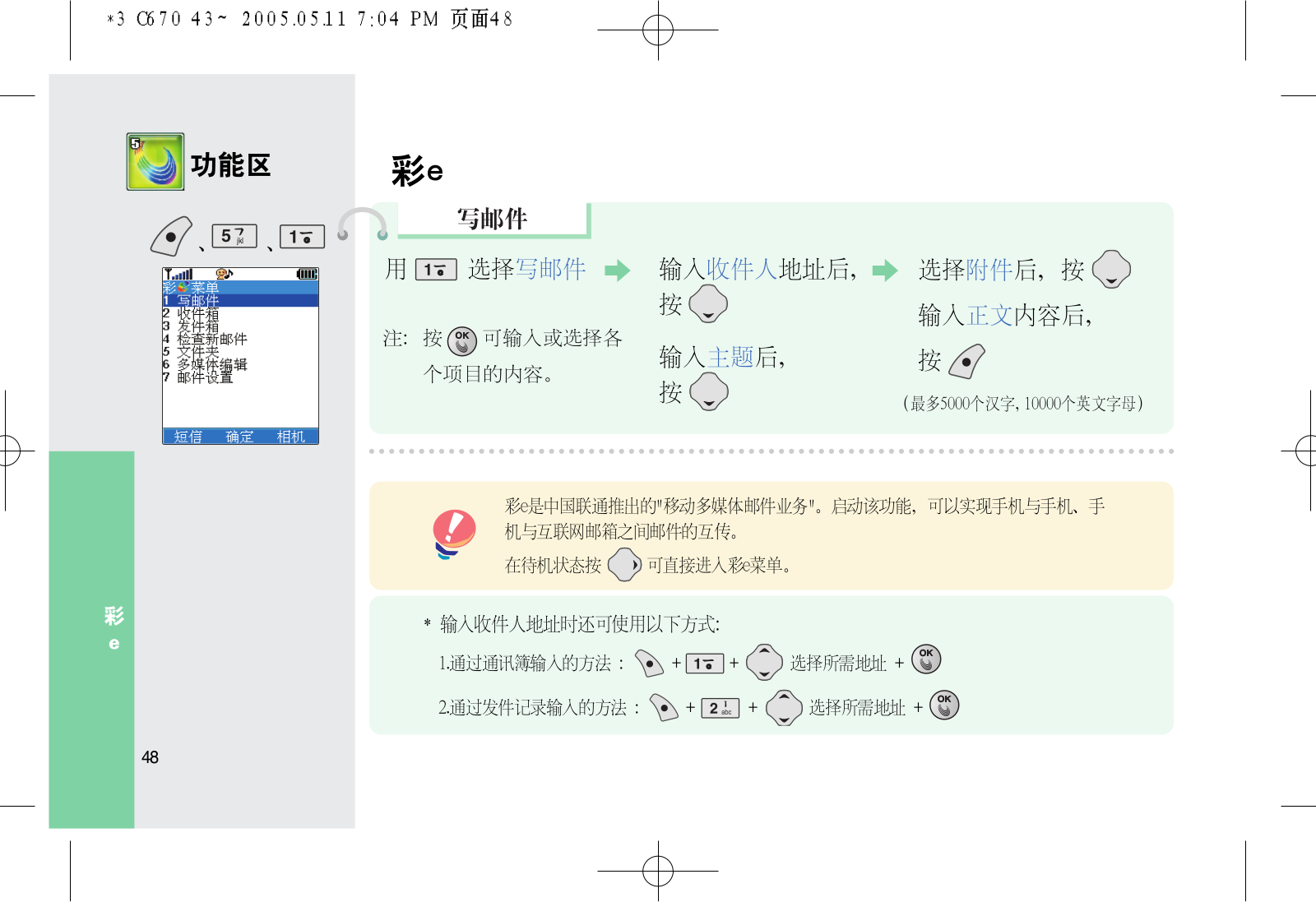Click the 2 abc key icon in method 2
1316x902 pixels.
click(x=721, y=708)
